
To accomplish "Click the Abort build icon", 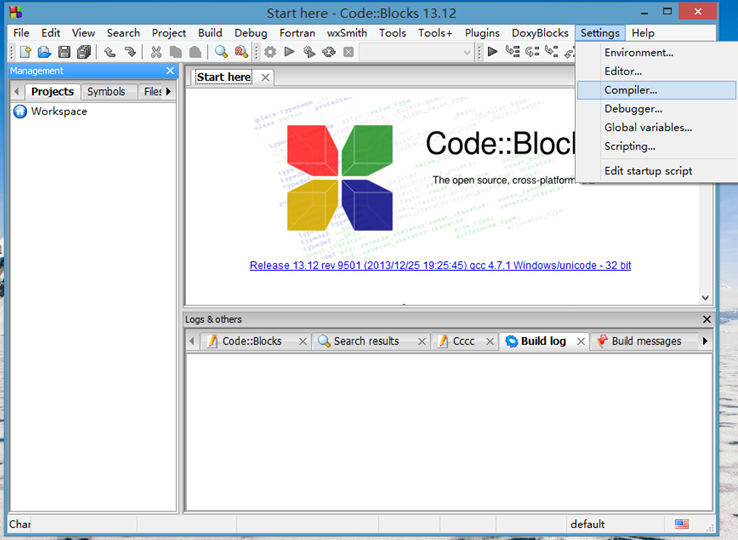I will [348, 52].
